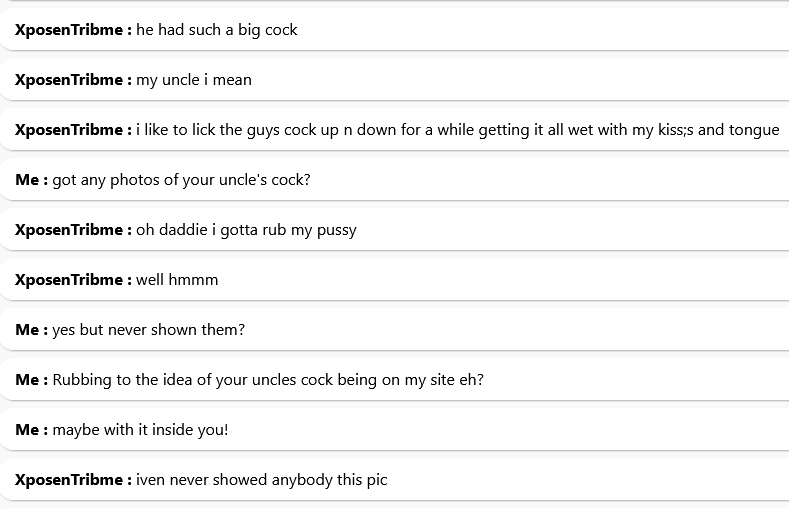This screenshot has height=509, width=789.
Task: Open XposenTribme name beside 'my uncle i mean'
Action: 68,80
